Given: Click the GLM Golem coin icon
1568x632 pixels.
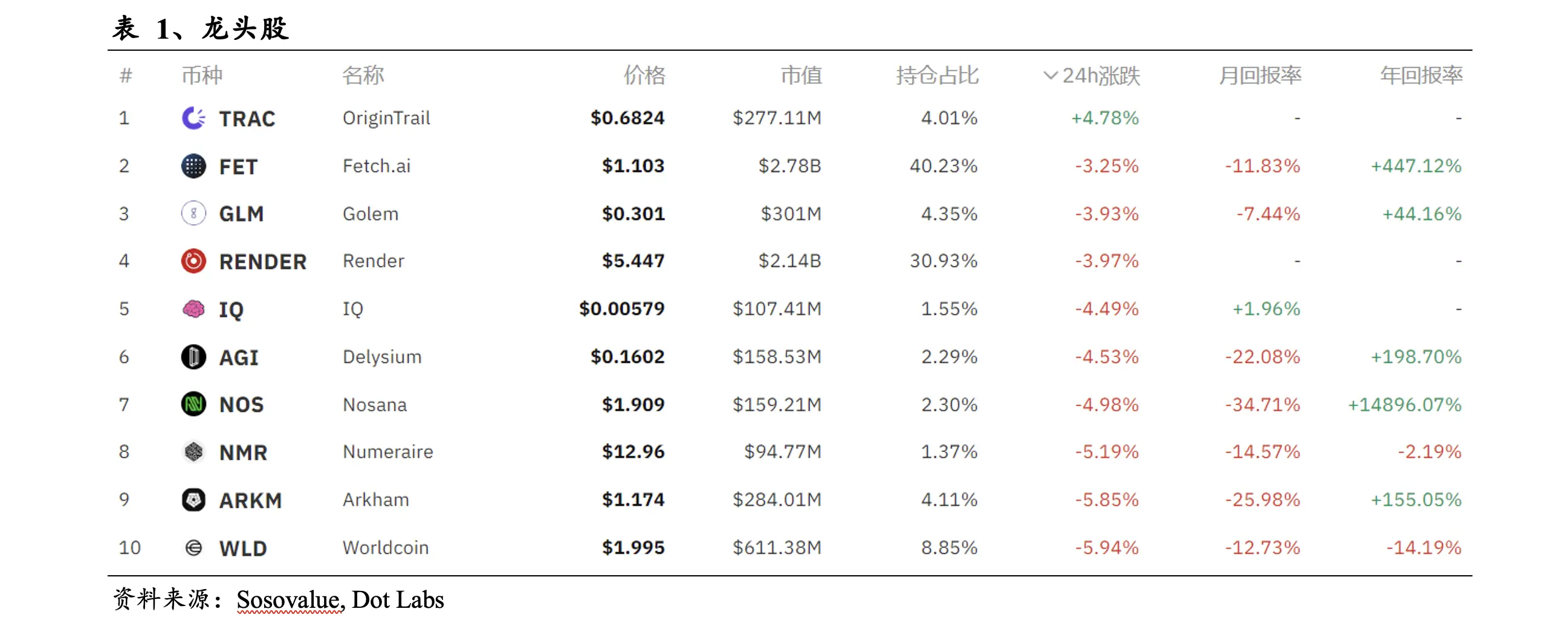Looking at the screenshot, I should coord(193,213).
